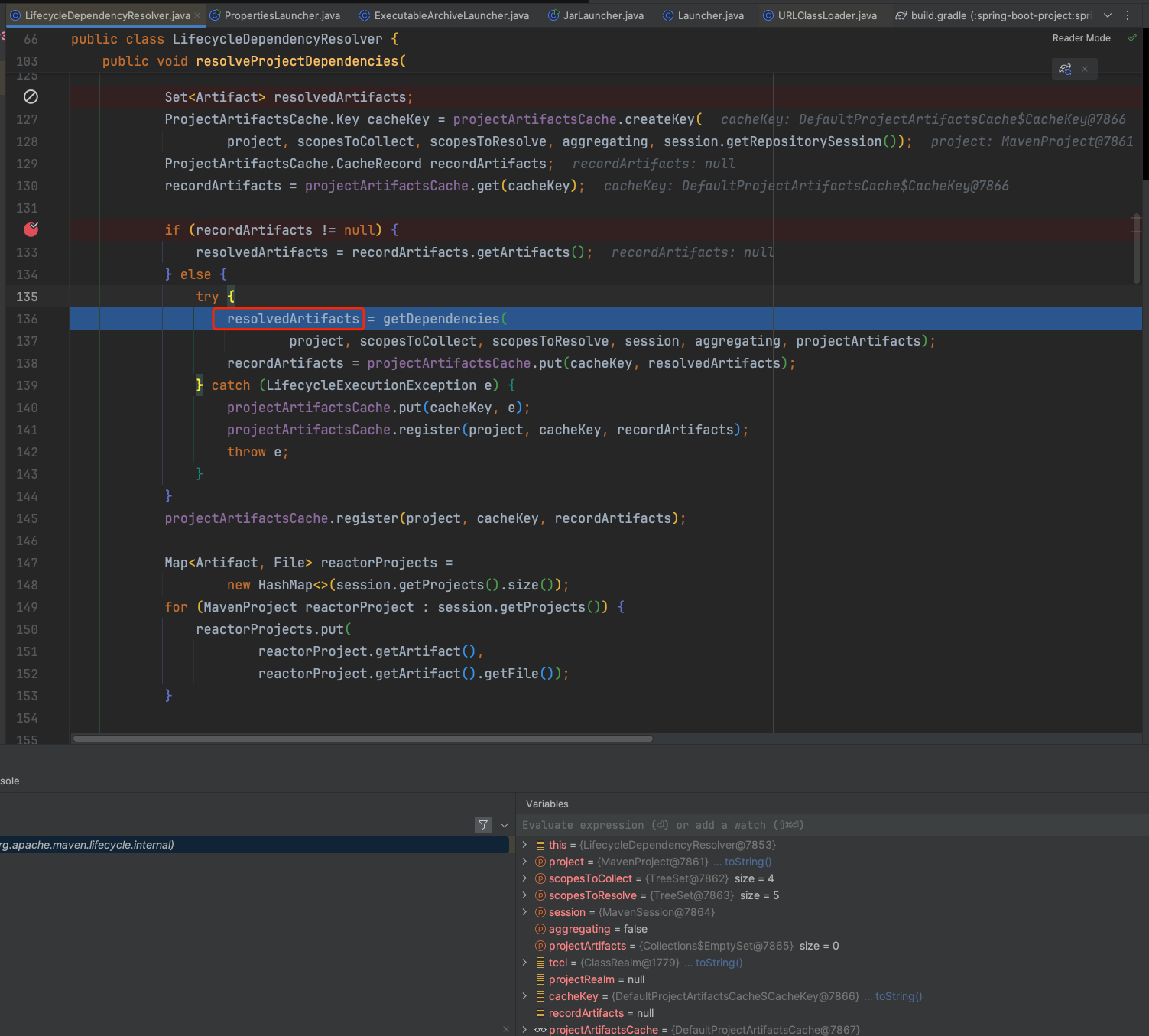Toggle the verified breakpoint on line 132
The width and height of the screenshot is (1149, 1036).
(x=31, y=229)
